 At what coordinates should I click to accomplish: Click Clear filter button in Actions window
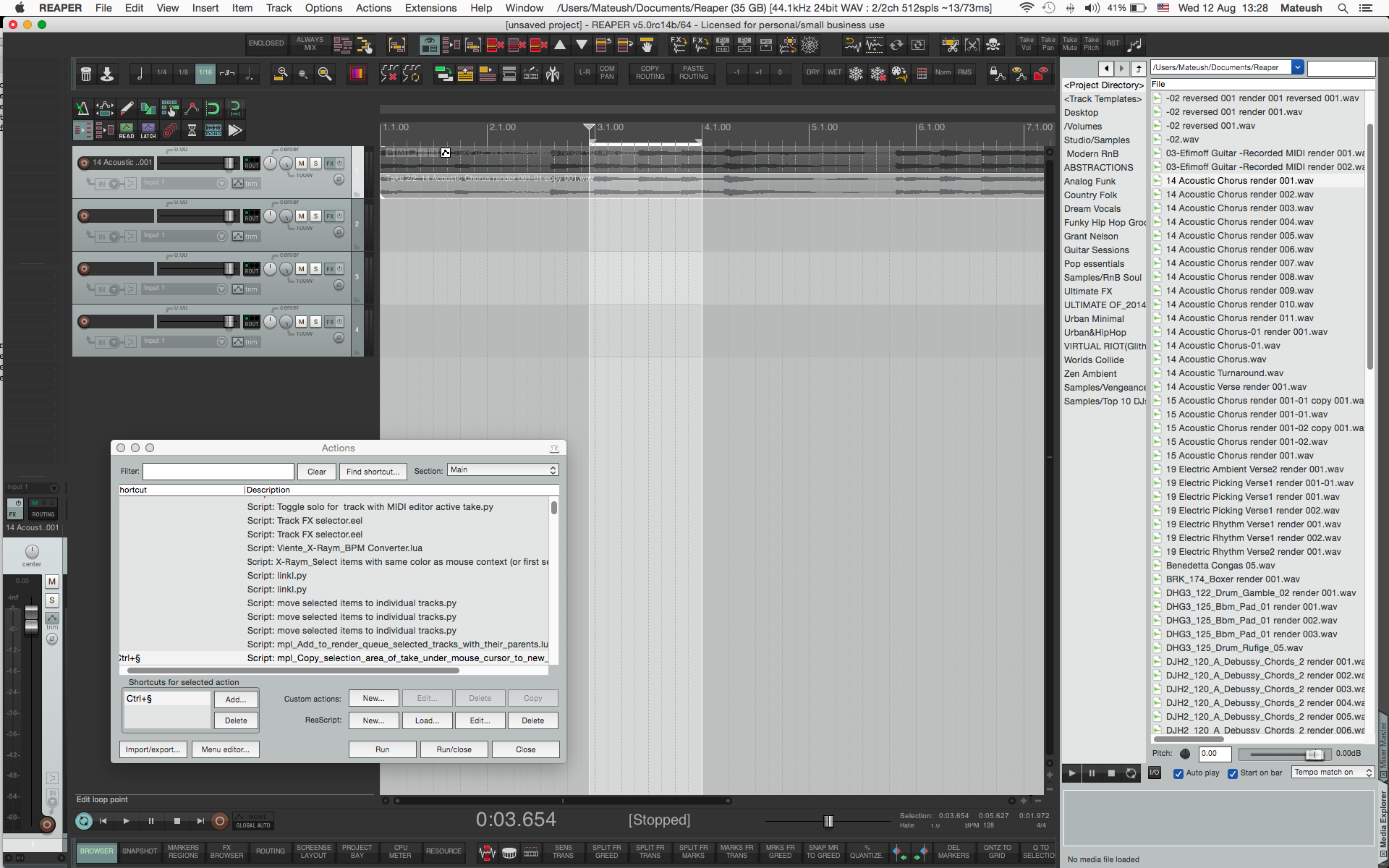click(x=317, y=472)
